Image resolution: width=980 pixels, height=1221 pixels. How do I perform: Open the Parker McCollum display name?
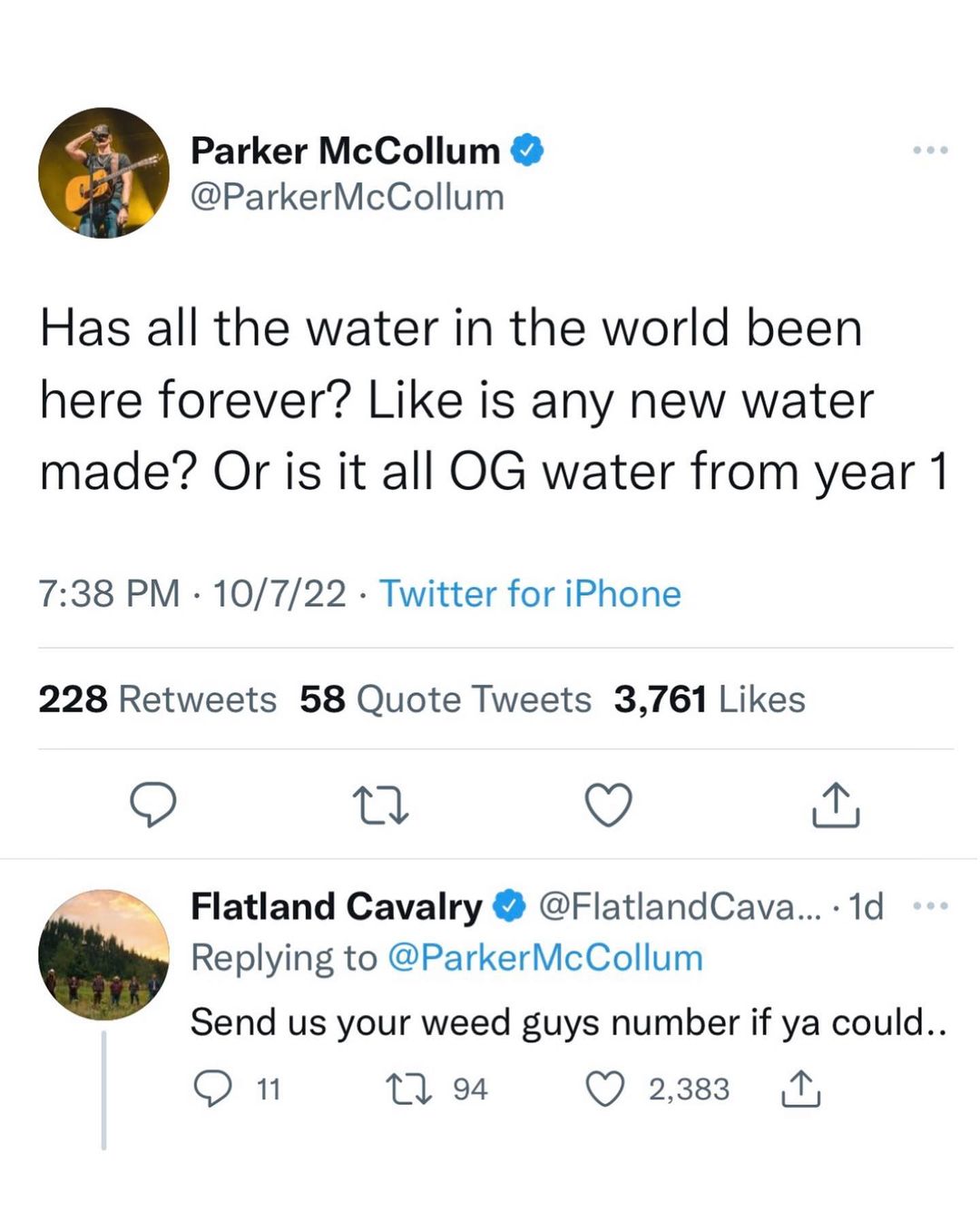(x=345, y=151)
